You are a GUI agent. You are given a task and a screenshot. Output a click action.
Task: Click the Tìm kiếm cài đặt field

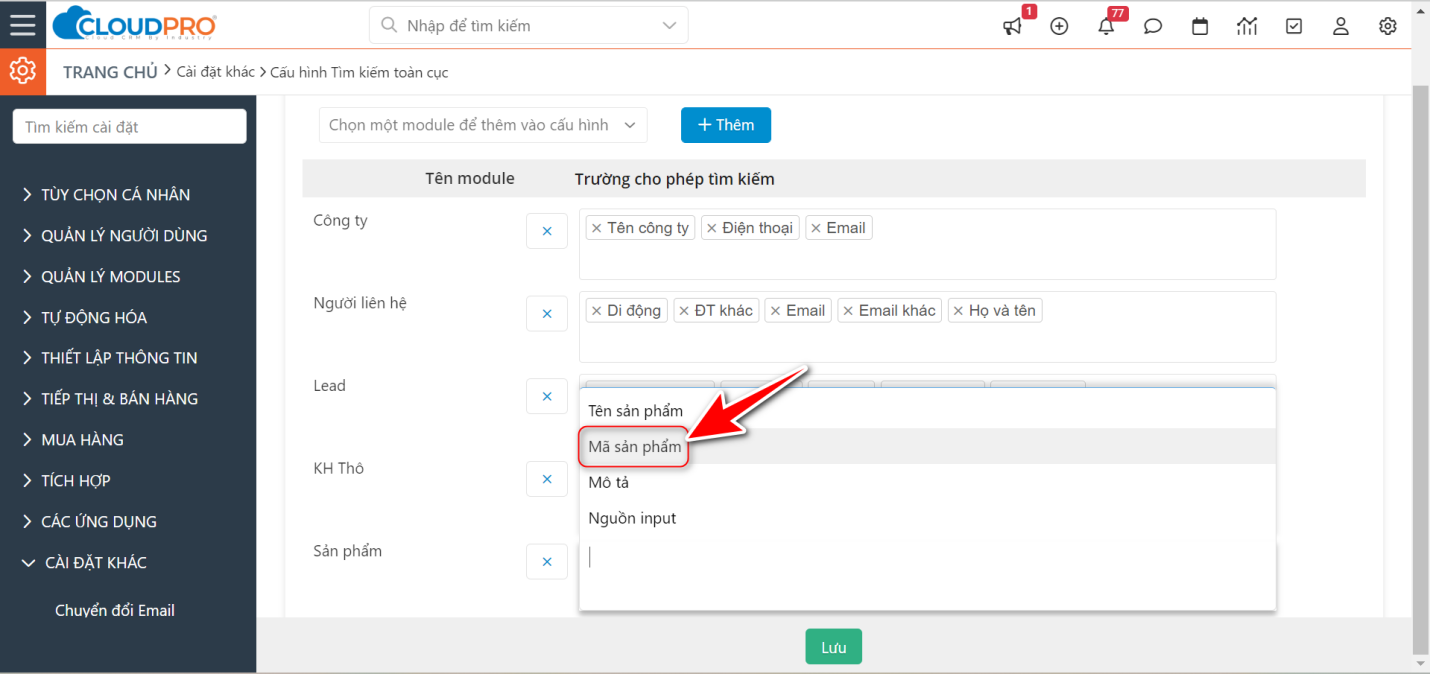129,127
